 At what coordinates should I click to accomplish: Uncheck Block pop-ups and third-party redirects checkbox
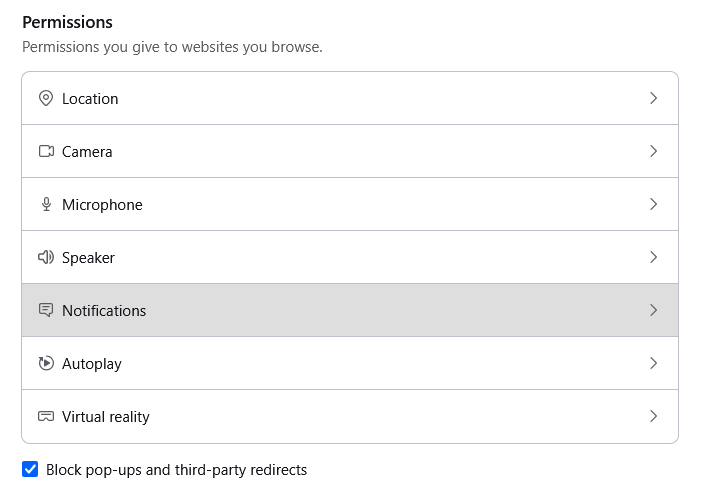[30, 470]
